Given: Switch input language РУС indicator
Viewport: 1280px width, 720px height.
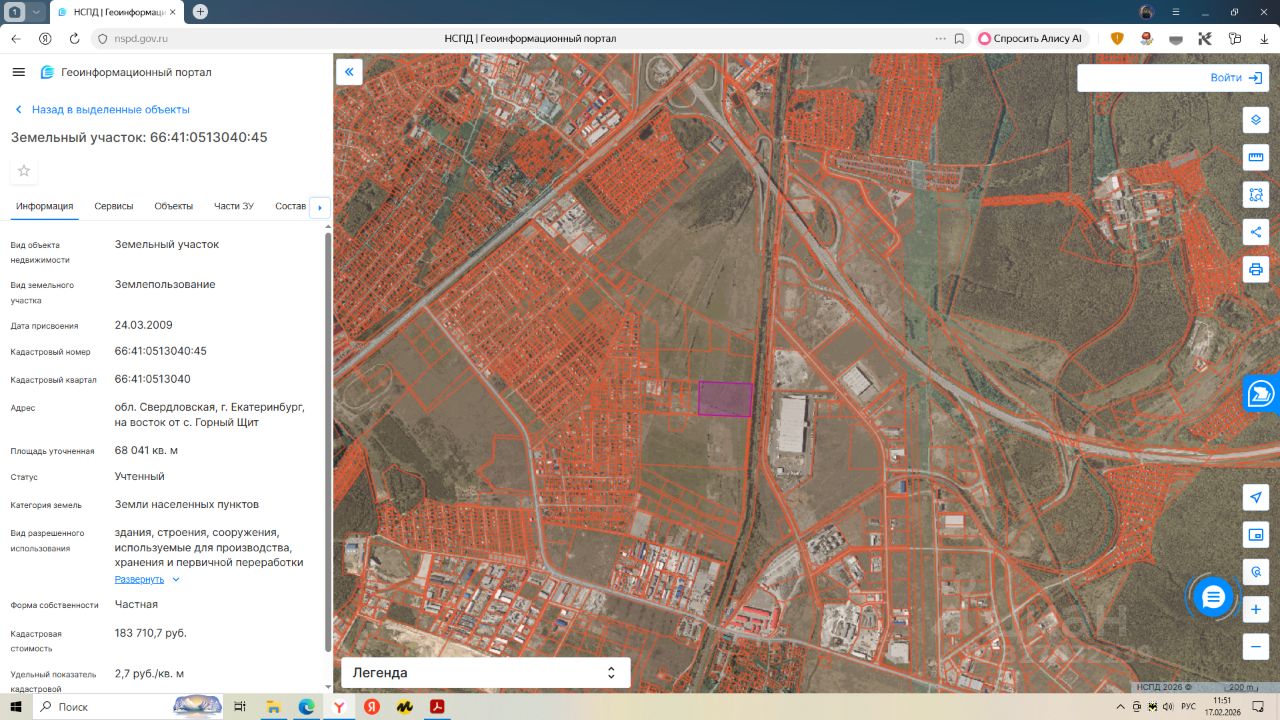Looking at the screenshot, I should click(x=1189, y=707).
